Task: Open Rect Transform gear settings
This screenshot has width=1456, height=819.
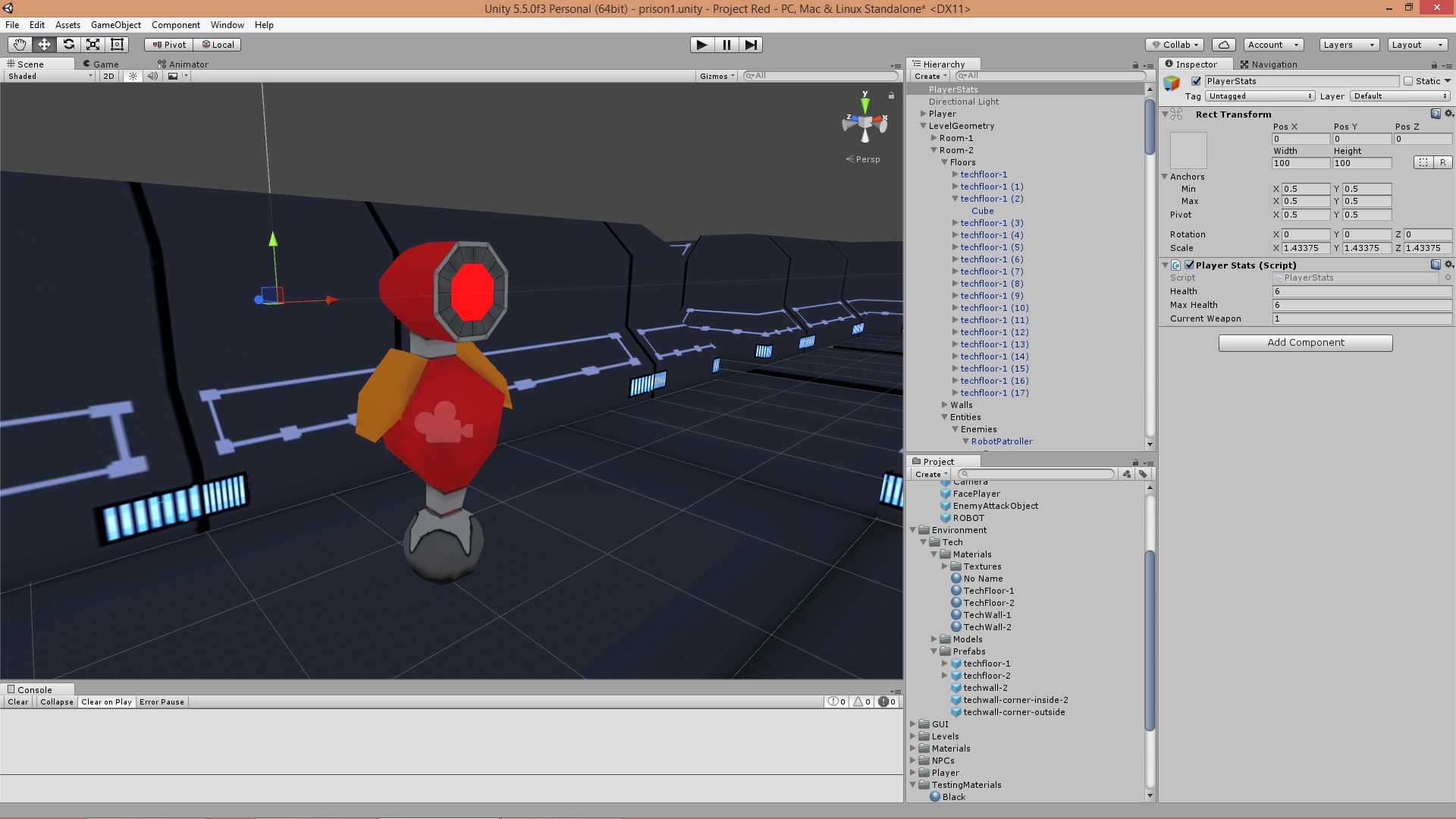Action: coord(1448,114)
